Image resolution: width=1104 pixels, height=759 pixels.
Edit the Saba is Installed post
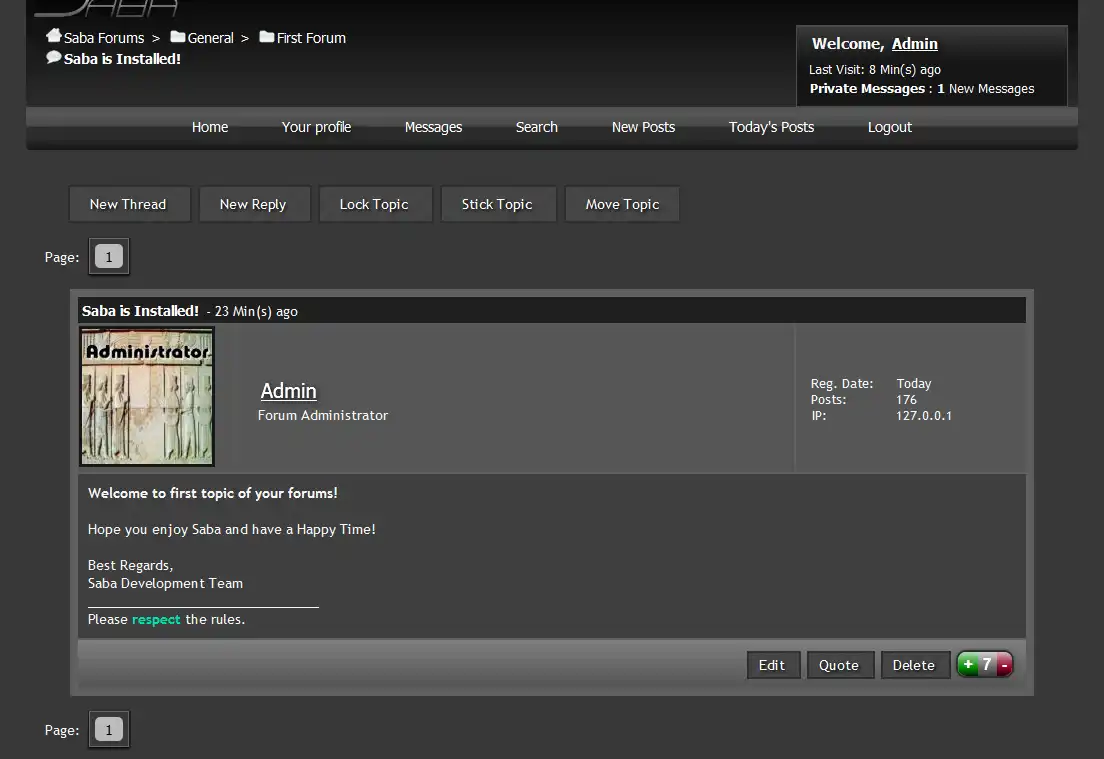click(x=773, y=665)
